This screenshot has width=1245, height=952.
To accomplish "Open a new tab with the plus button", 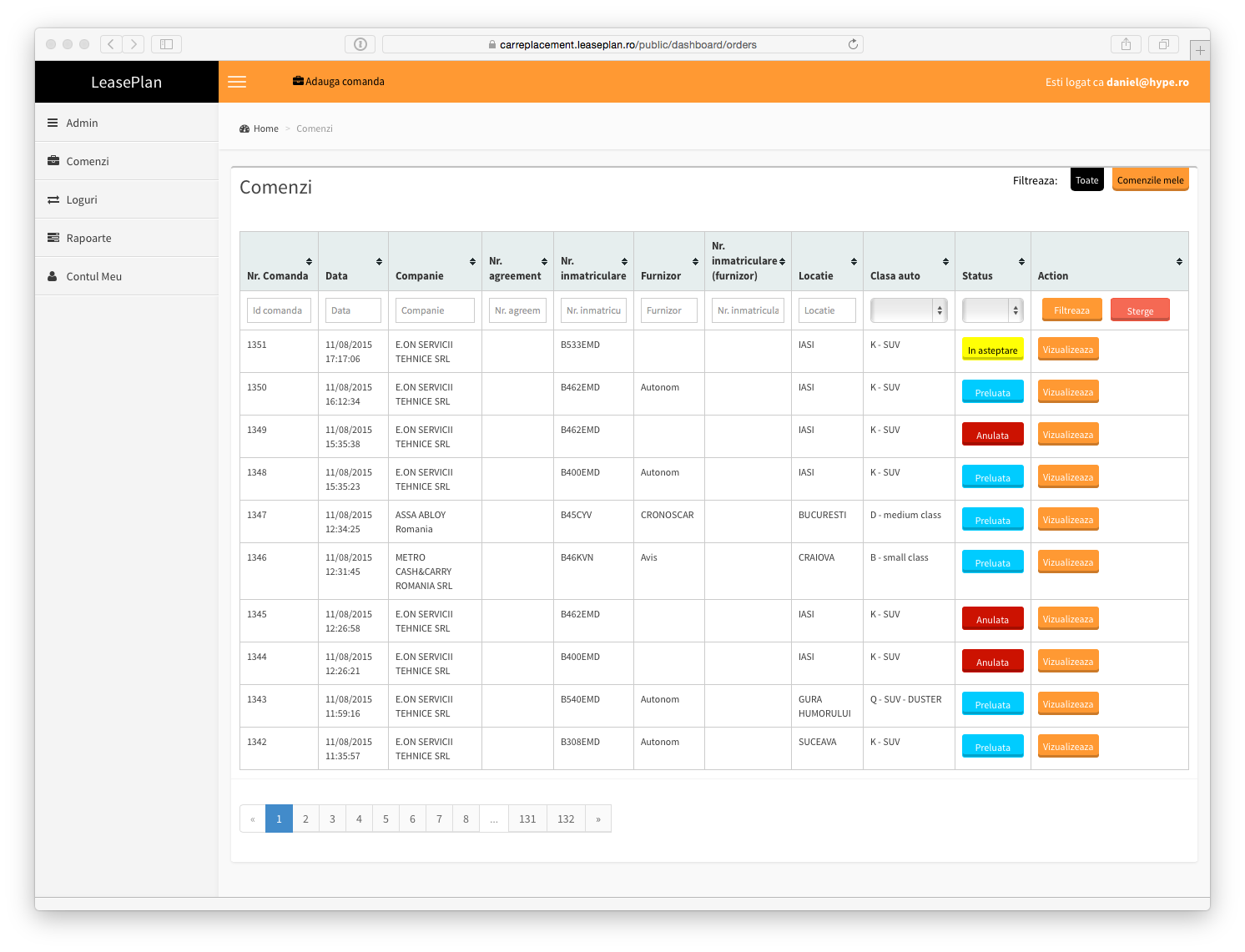I will [x=1200, y=50].
